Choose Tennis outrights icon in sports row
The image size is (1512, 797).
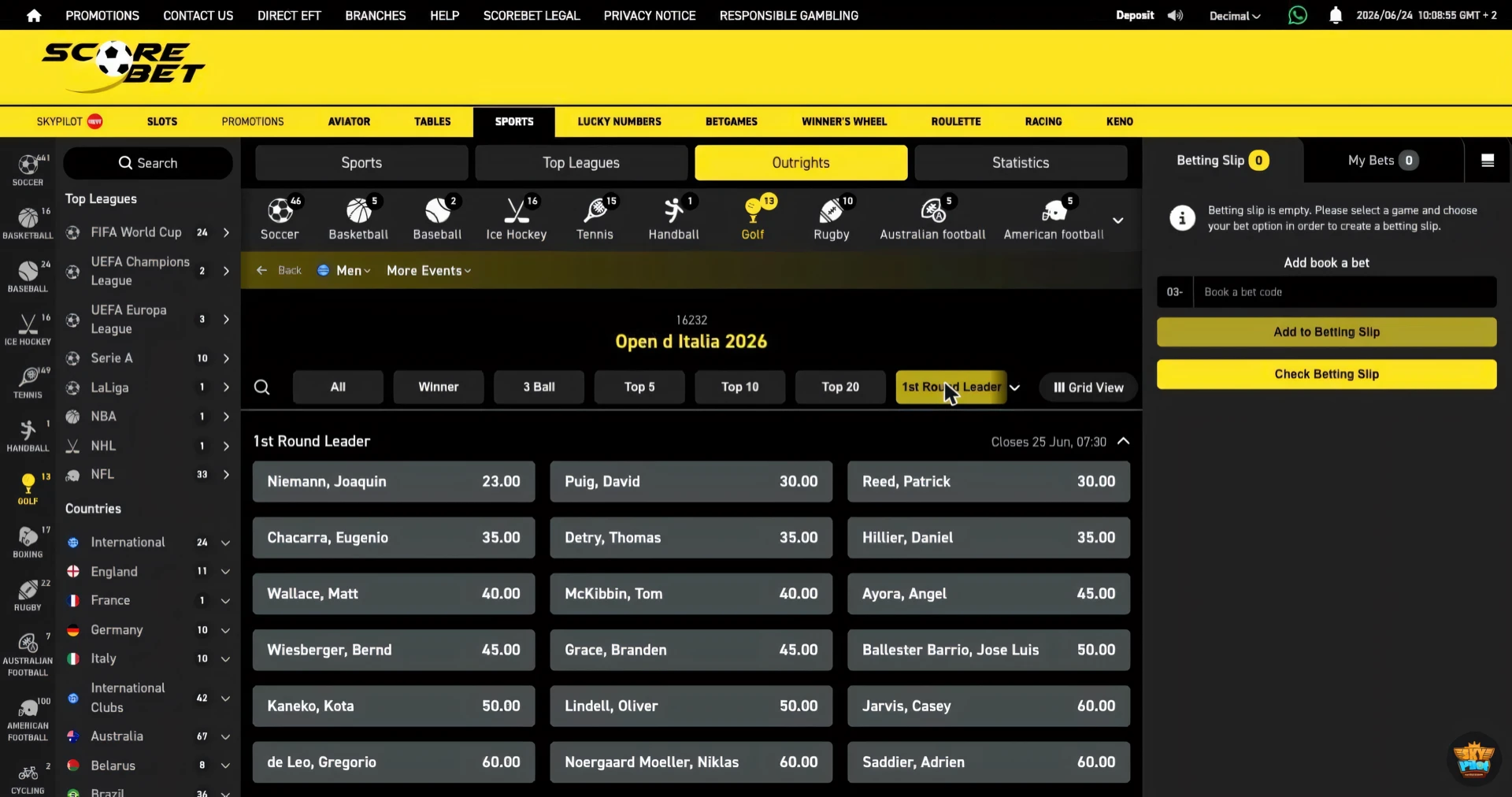pyautogui.click(x=595, y=219)
